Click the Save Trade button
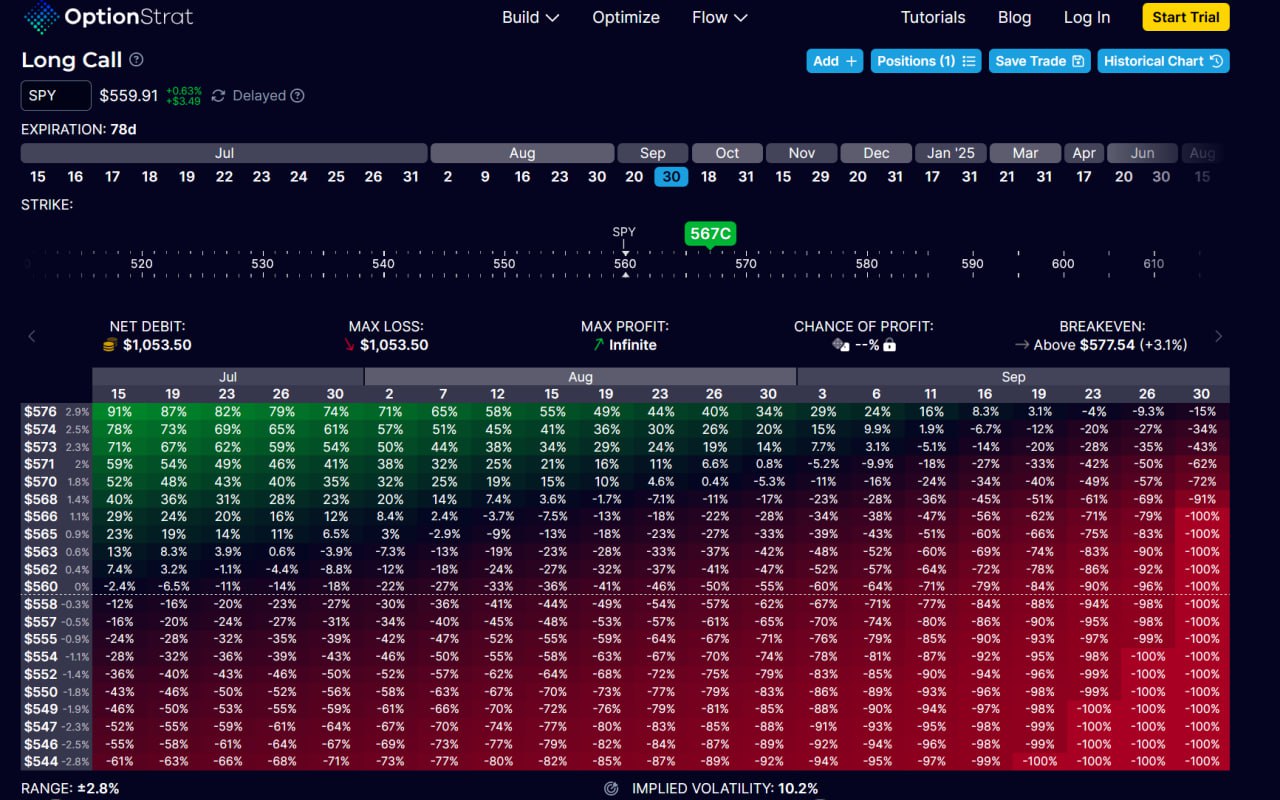1280x800 pixels. pyautogui.click(x=1040, y=61)
